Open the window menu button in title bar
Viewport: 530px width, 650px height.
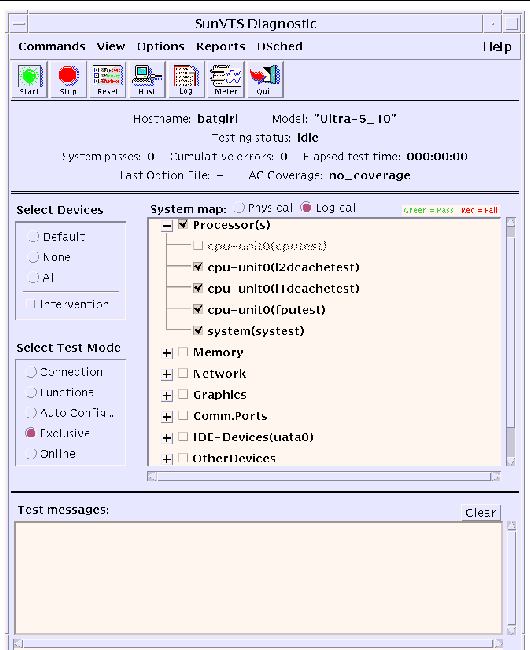[x=18, y=24]
